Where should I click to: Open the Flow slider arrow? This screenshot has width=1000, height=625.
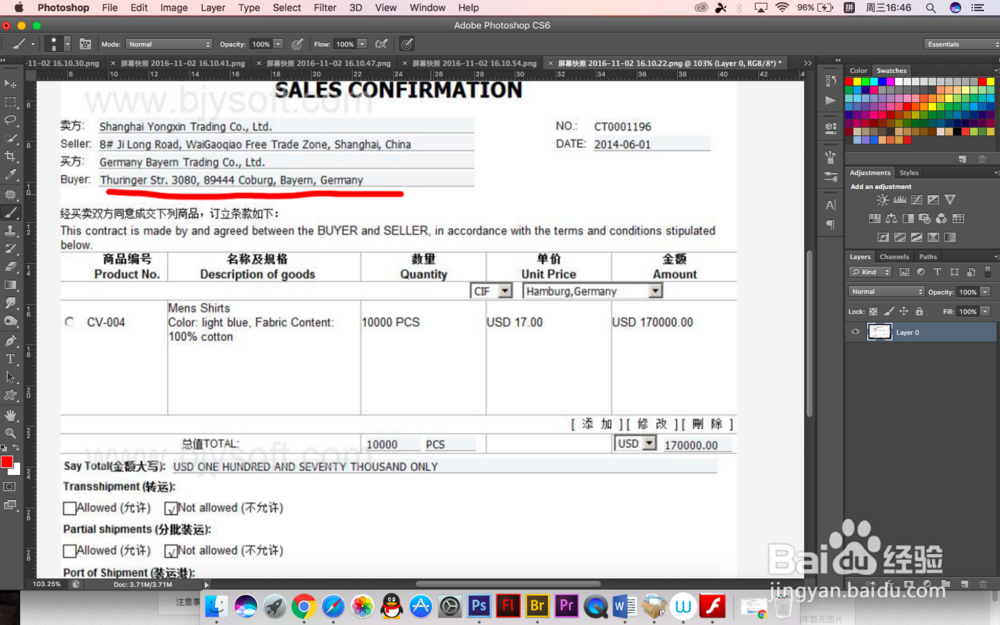pyautogui.click(x=362, y=44)
